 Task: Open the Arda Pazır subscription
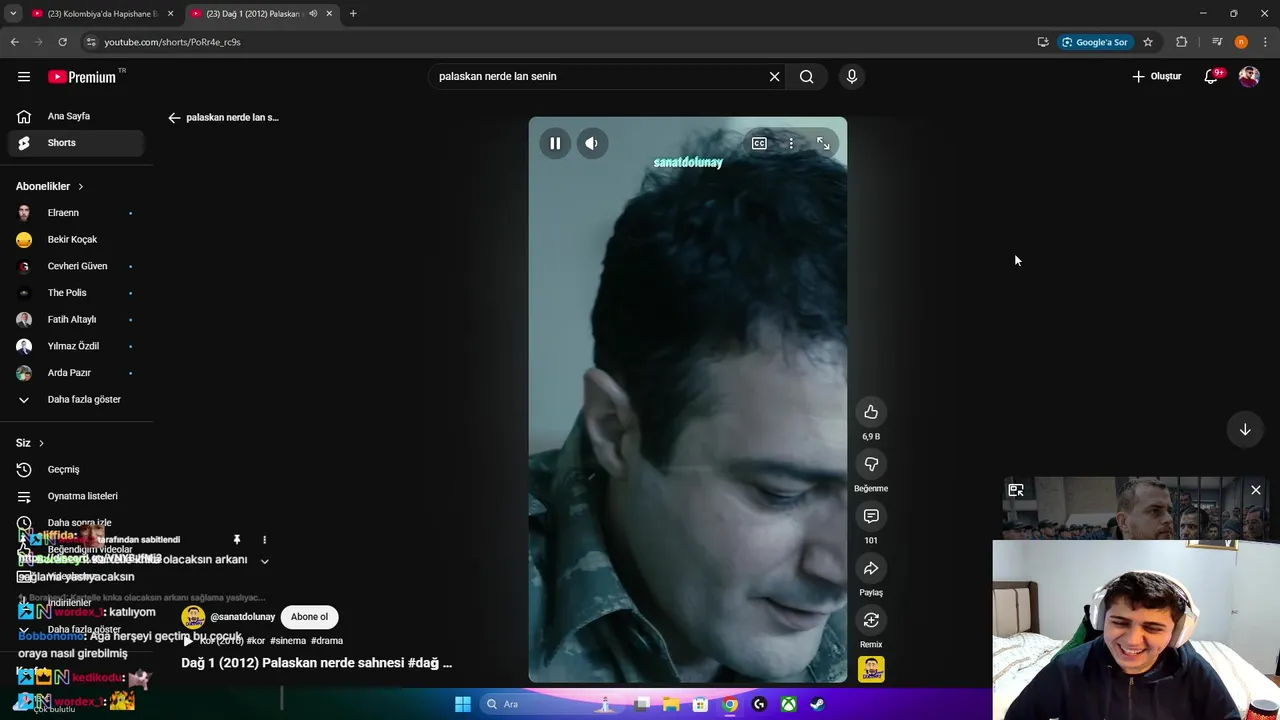click(75, 373)
